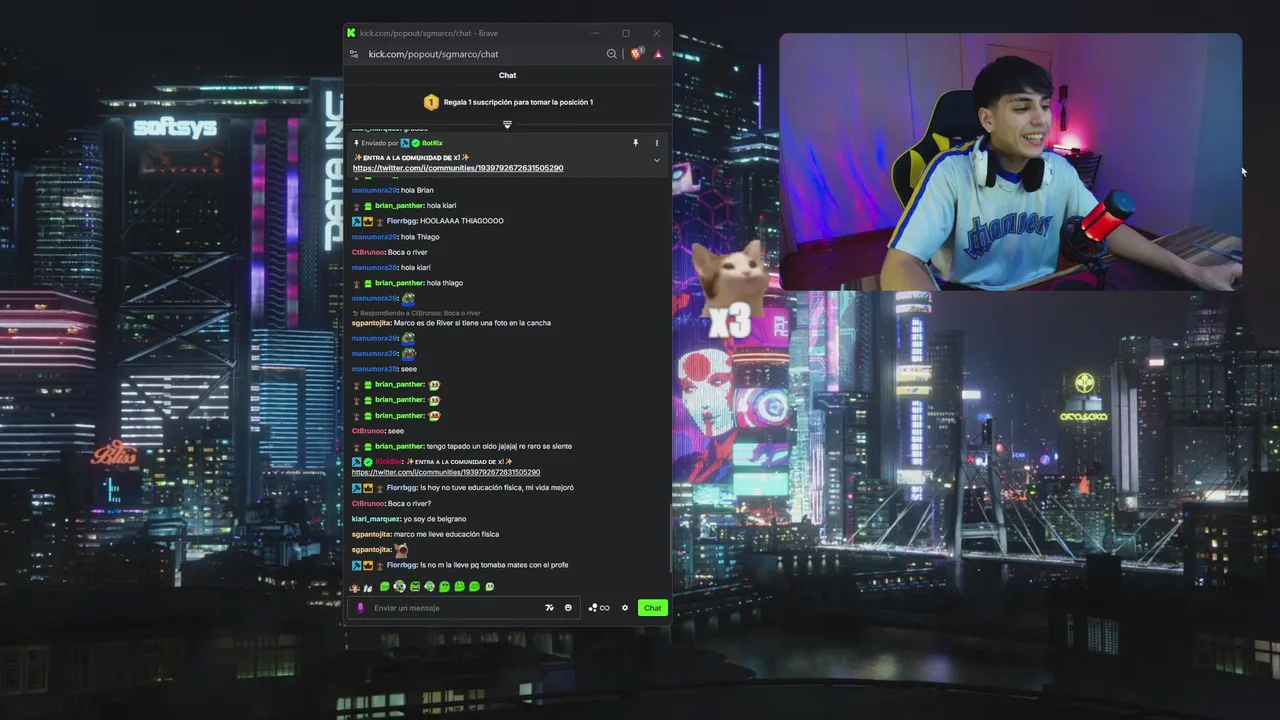Open the text formatting icon in message box
The height and width of the screenshot is (720, 1280).
(549, 608)
